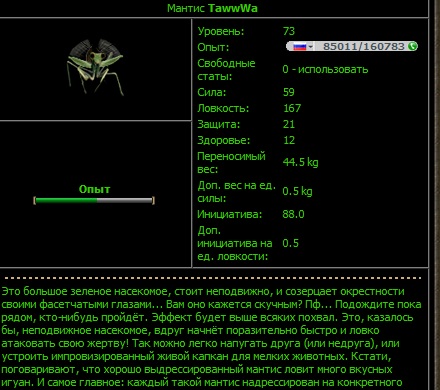Click the 'Инициатива:' label
This screenshot has height=390, width=440.
click(230, 214)
